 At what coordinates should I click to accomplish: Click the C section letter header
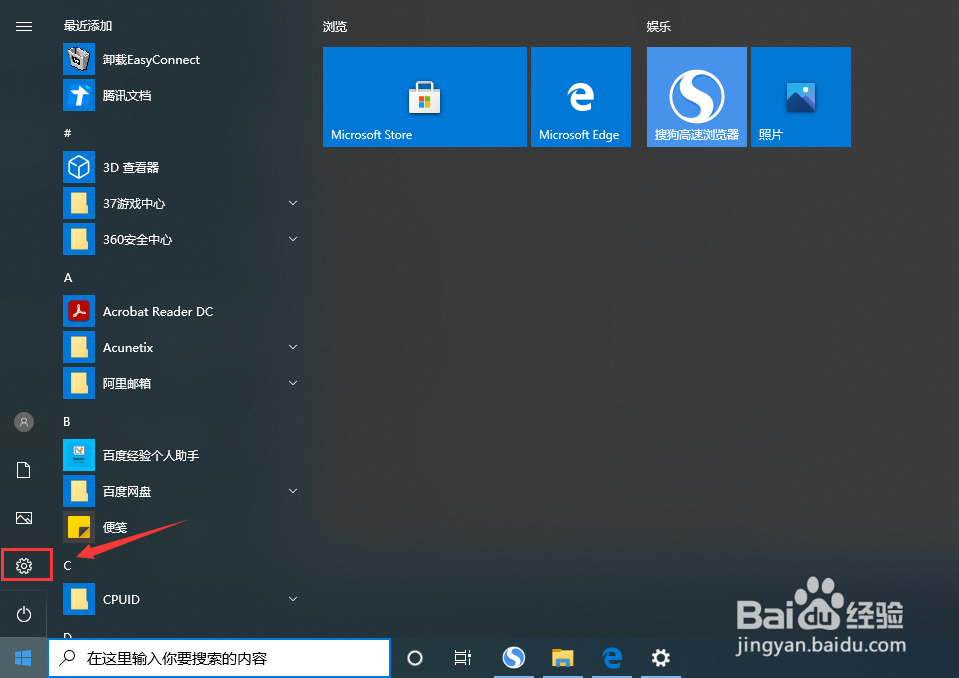(67, 566)
